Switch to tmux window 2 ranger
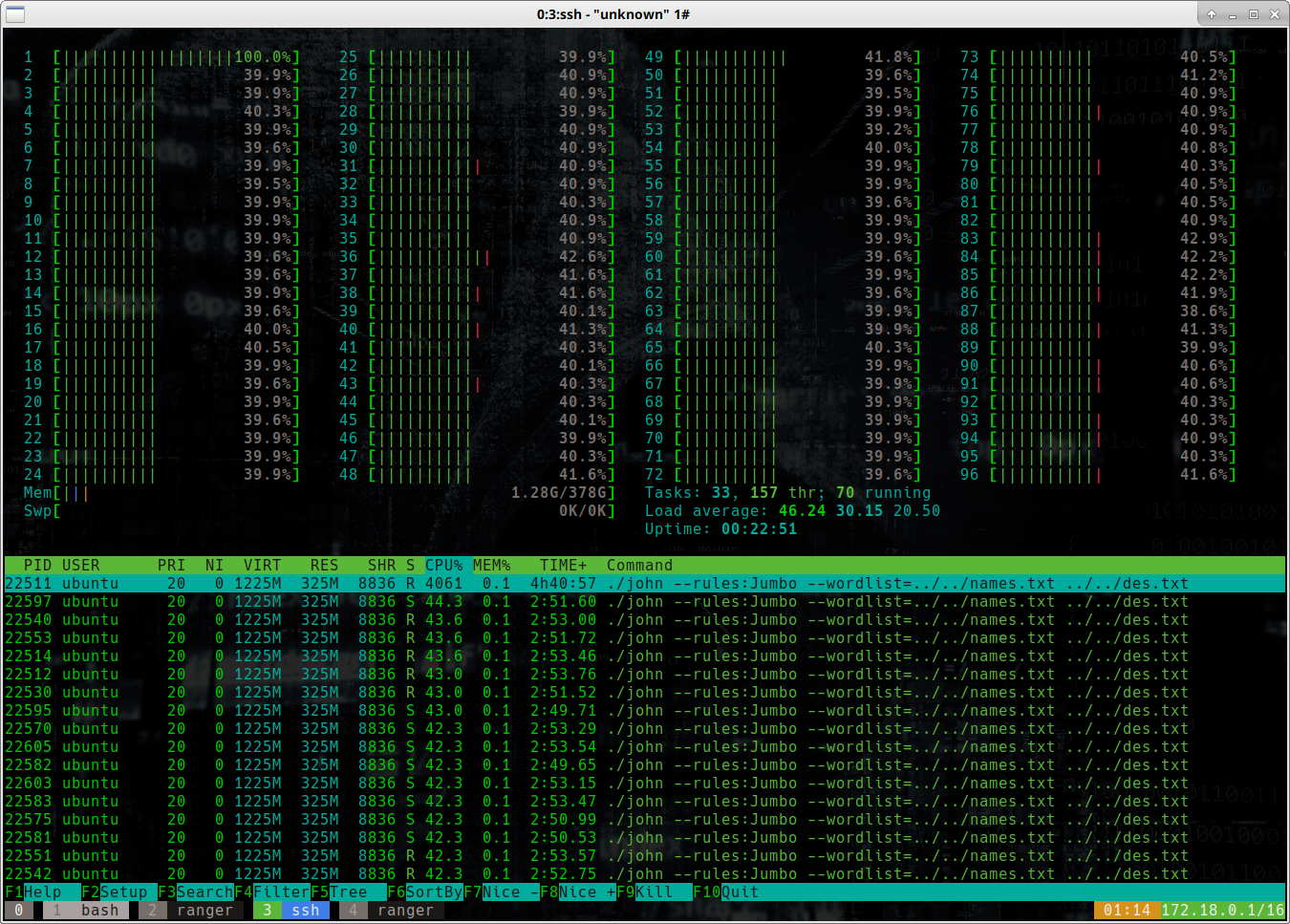The image size is (1290, 924). pyautogui.click(x=191, y=911)
